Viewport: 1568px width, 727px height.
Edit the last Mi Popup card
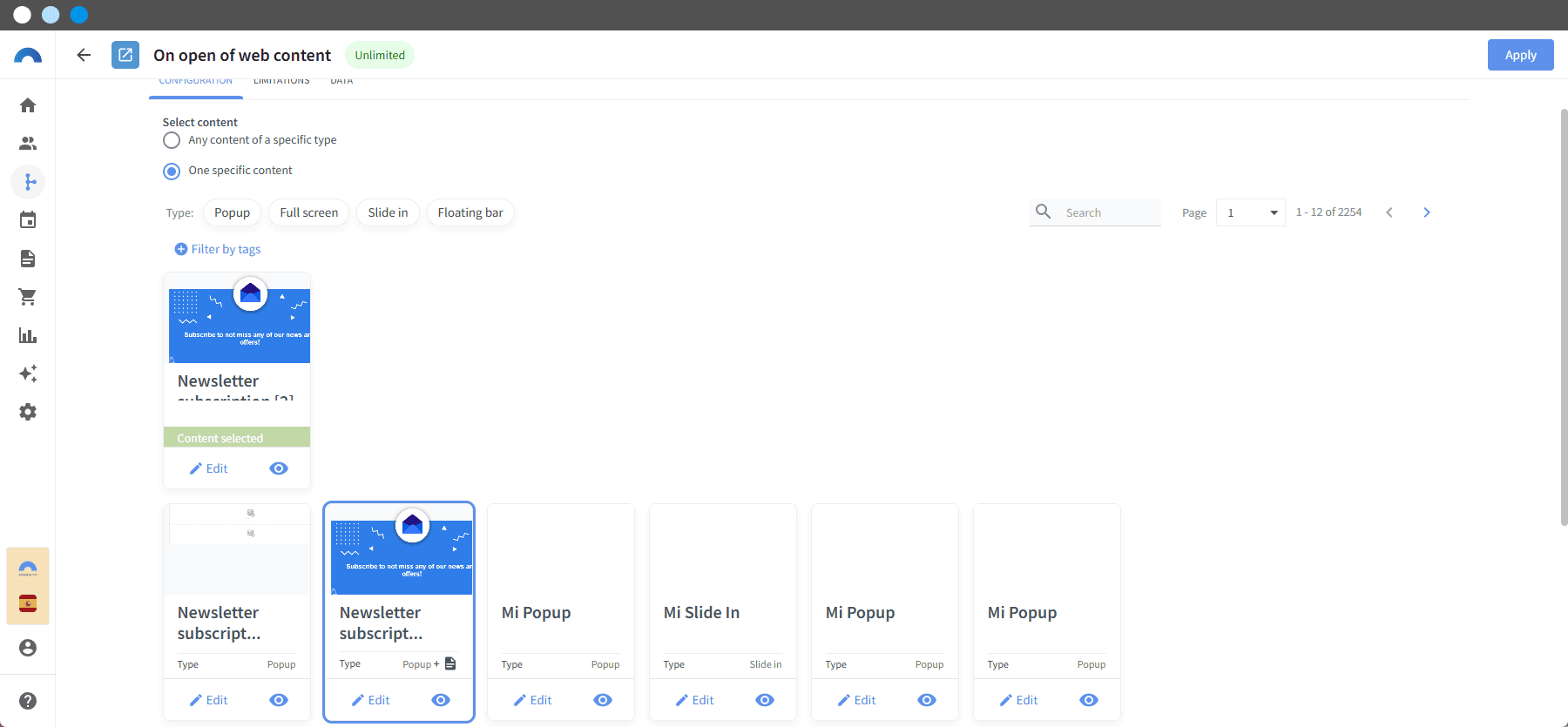(1019, 700)
